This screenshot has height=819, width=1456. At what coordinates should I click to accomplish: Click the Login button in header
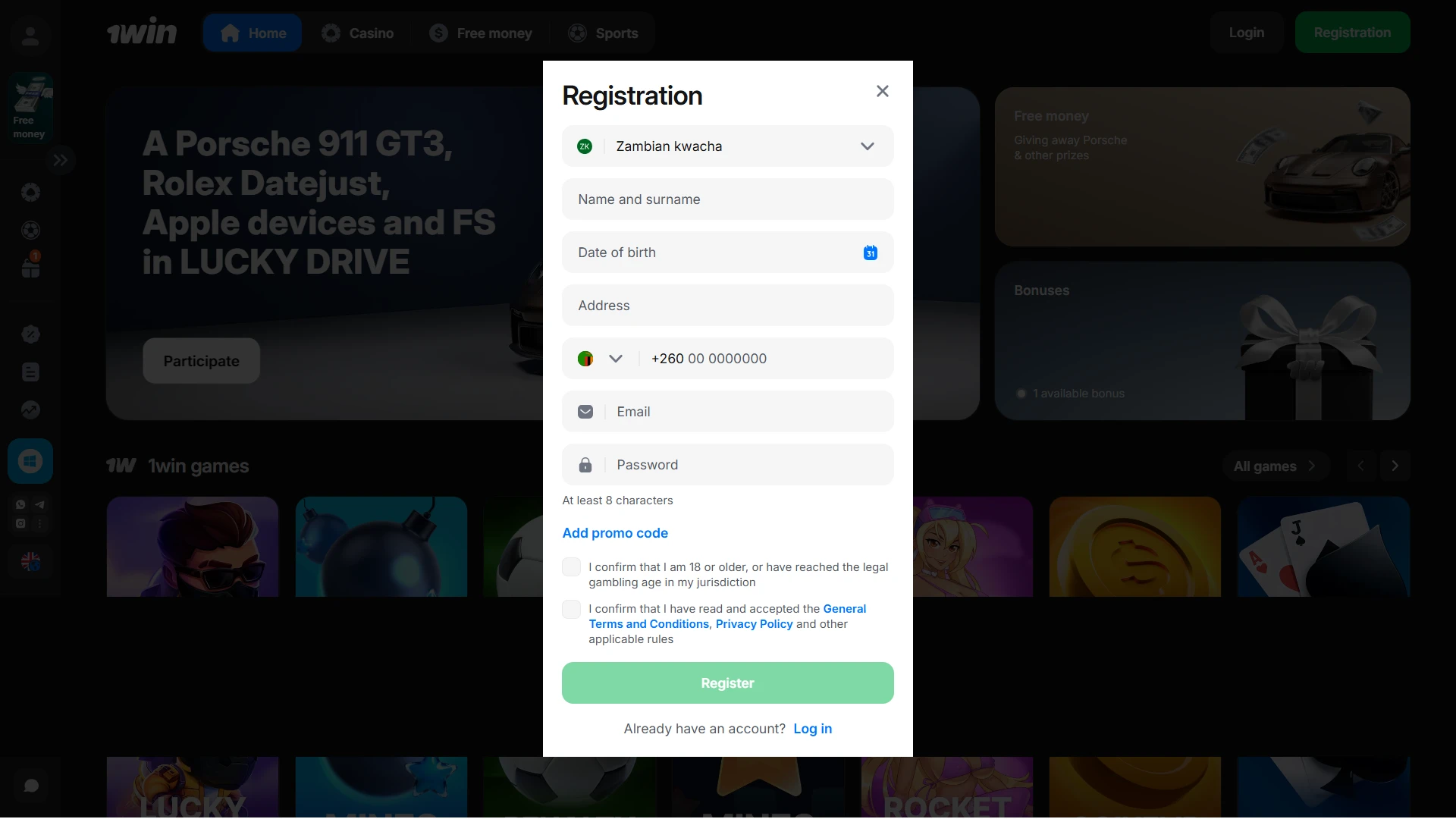coord(1246,33)
